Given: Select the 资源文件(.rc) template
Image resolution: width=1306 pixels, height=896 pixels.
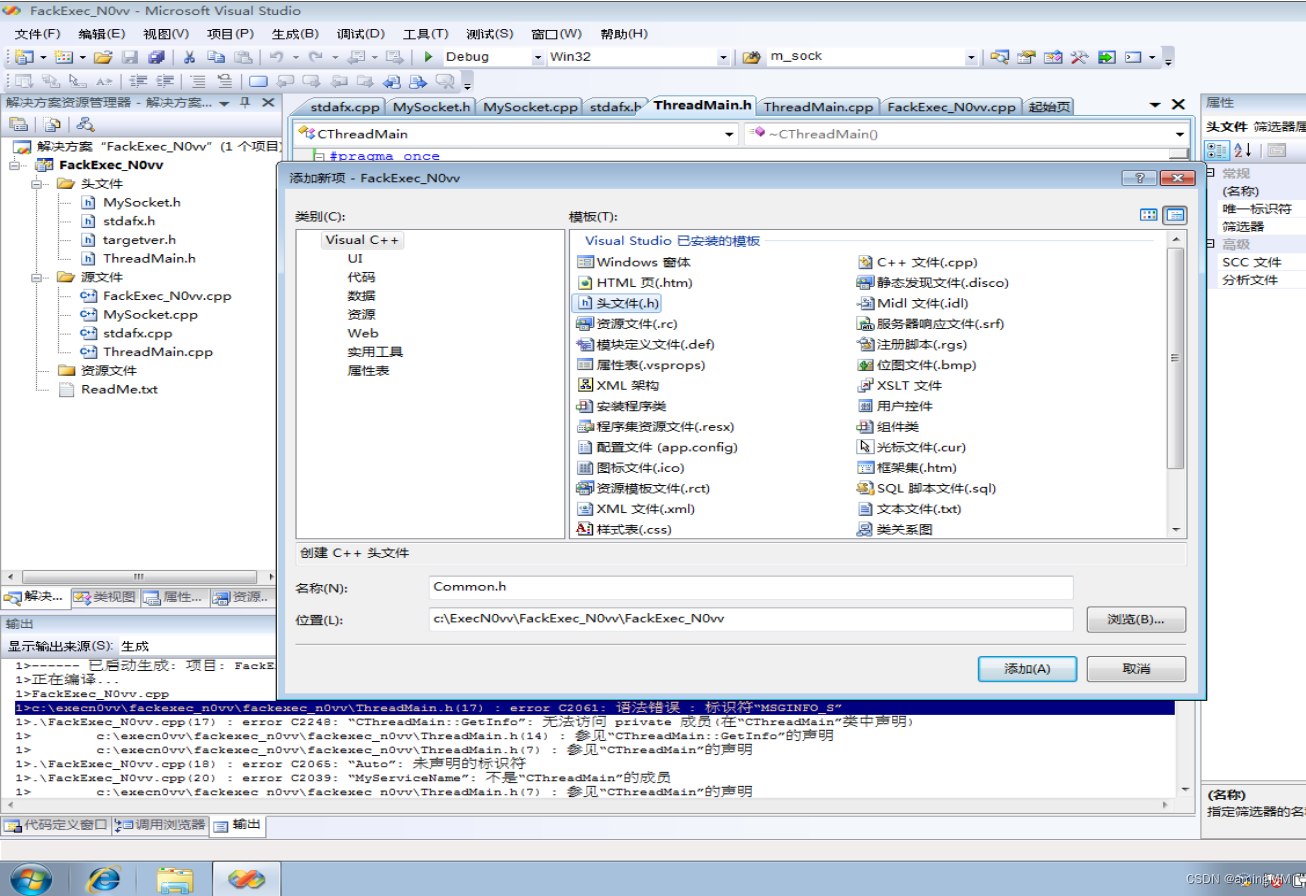Looking at the screenshot, I should tap(628, 324).
